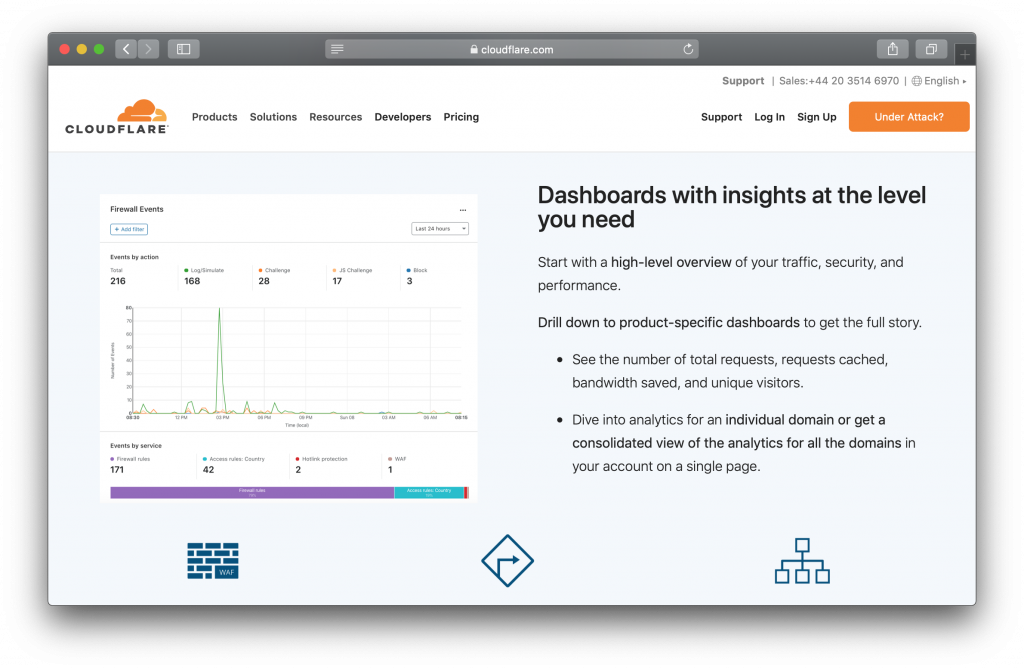This screenshot has width=1024, height=669.
Task: Open the reader view icon in address bar
Action: pos(337,49)
